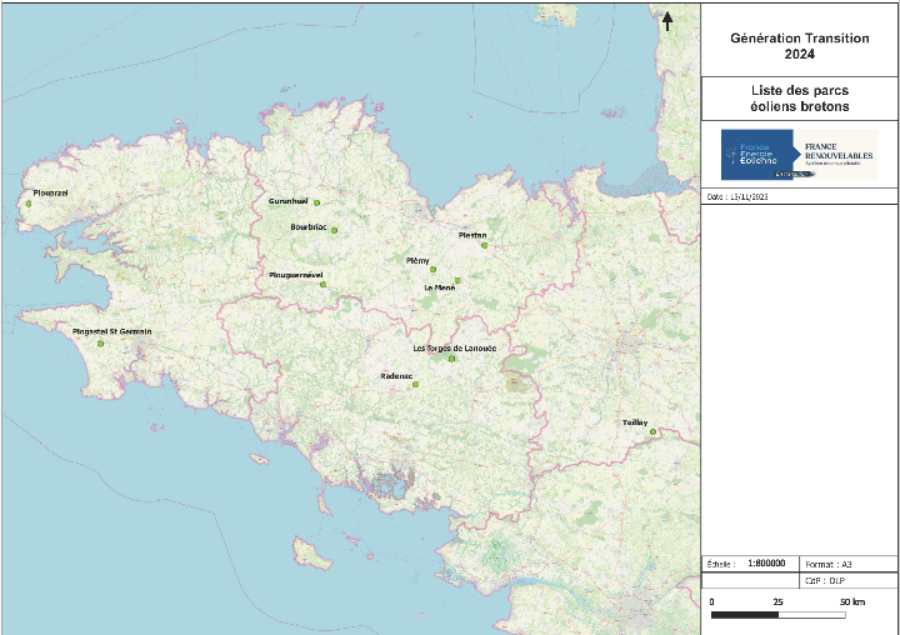
Task: Select the Le Mené marker dot
Action: click(x=457, y=280)
